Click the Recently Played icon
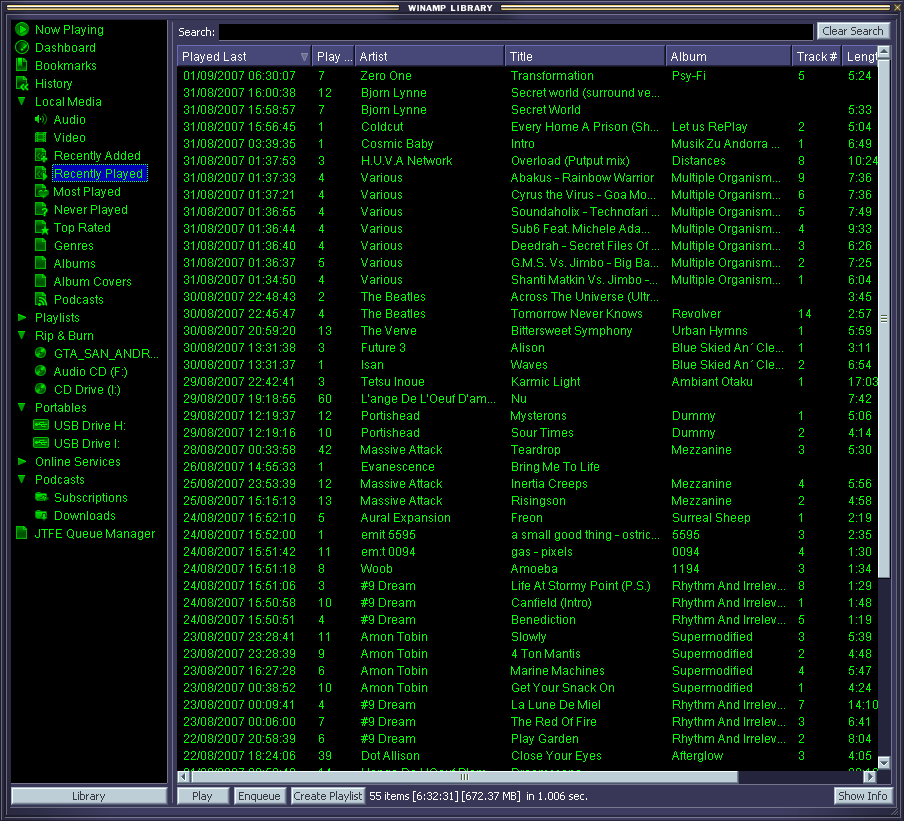The height and width of the screenshot is (821, 904). coord(41,173)
